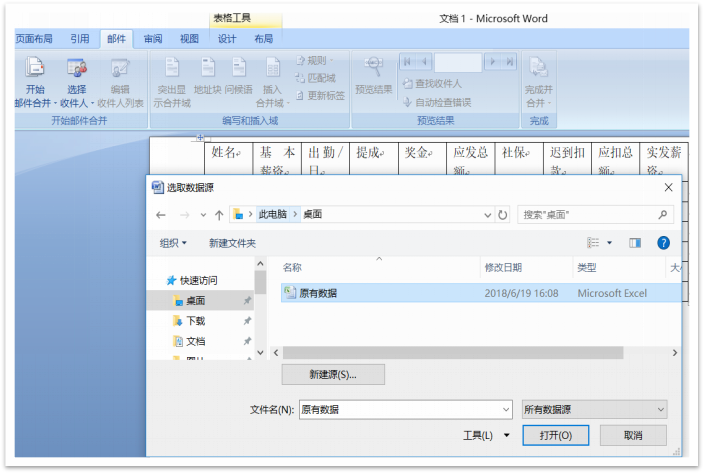
Task: Go back with the left arrow
Action: pos(161,214)
